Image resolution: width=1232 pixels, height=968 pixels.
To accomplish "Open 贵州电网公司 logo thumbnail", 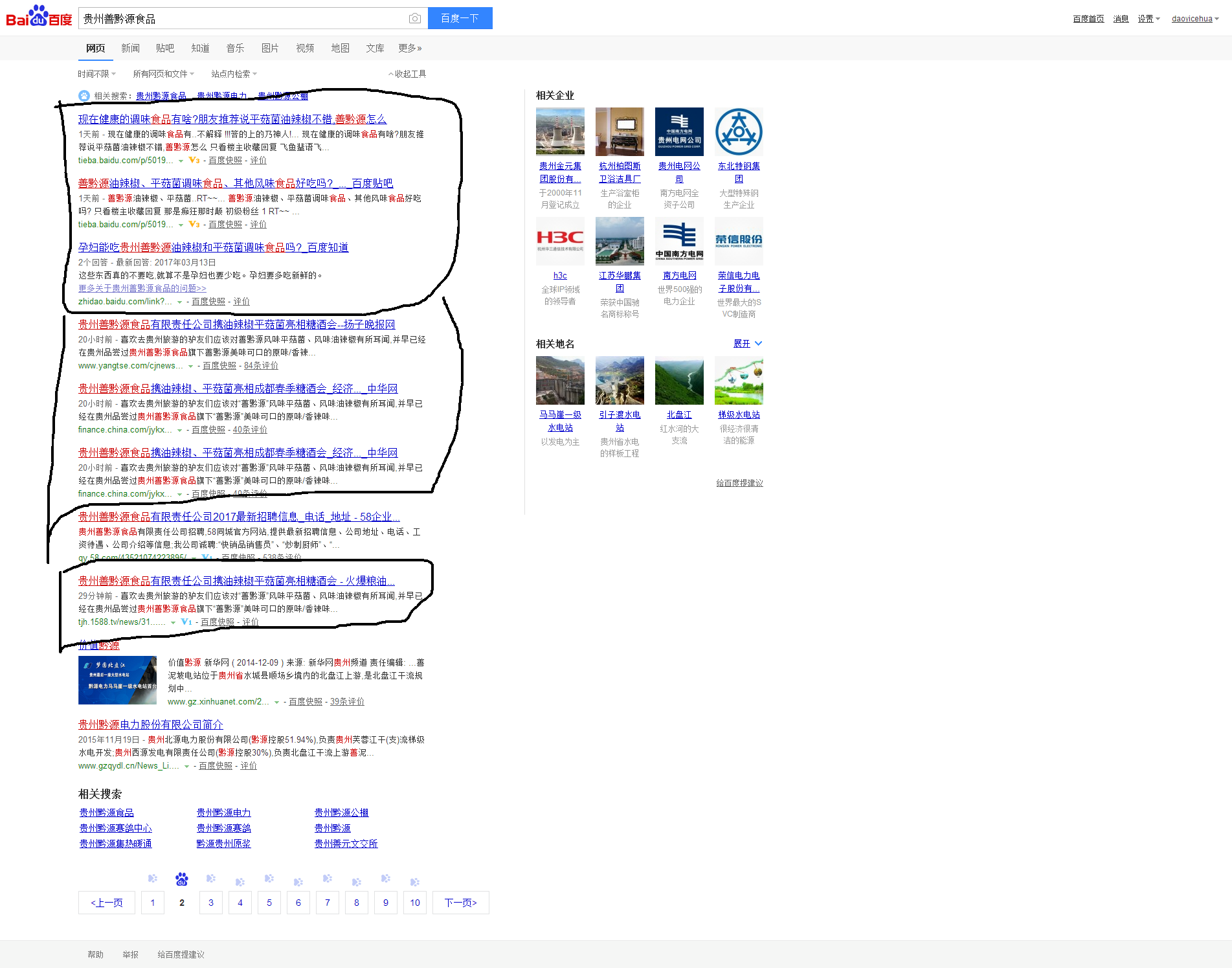I will [679, 131].
